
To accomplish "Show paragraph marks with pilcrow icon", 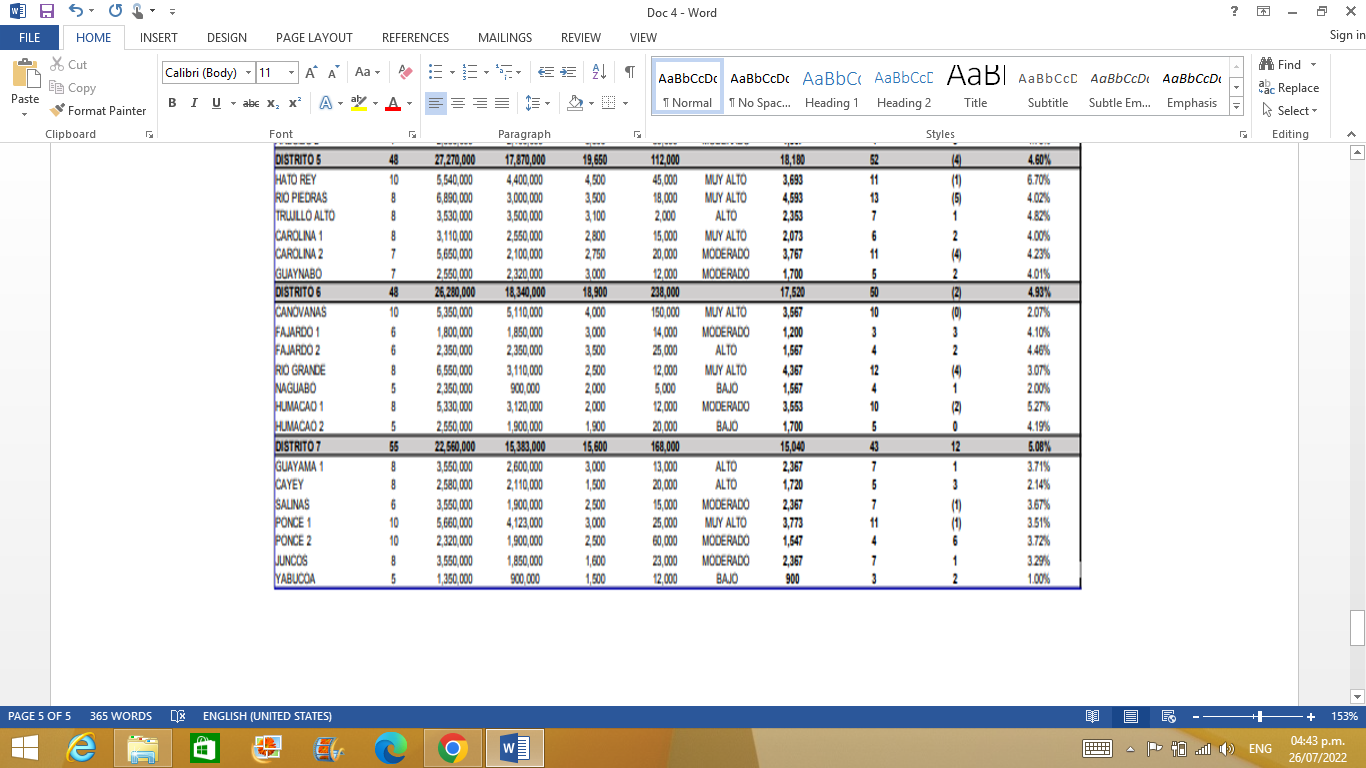I will 629,72.
